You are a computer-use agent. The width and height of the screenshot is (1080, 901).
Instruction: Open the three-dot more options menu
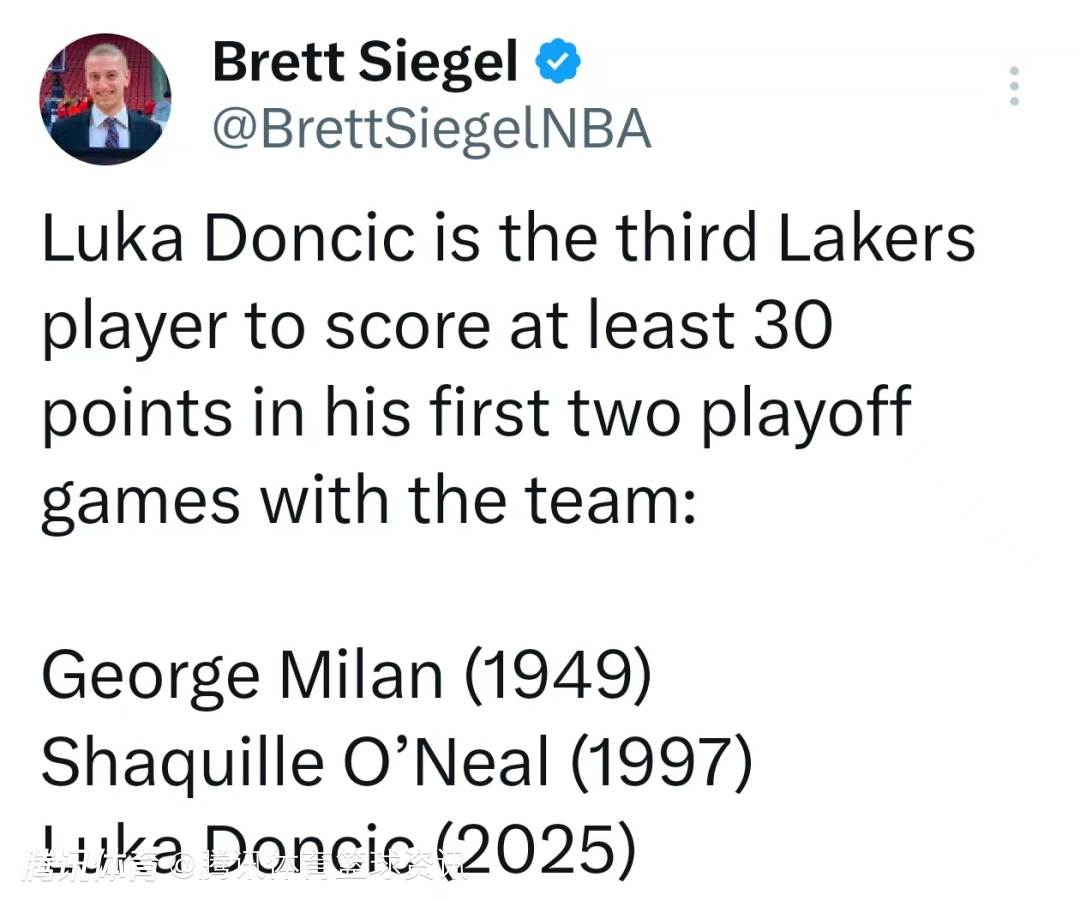(1014, 86)
